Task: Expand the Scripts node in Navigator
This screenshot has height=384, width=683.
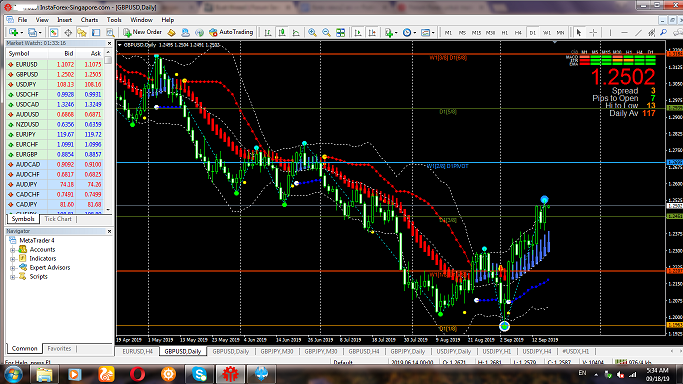Action: (13, 277)
